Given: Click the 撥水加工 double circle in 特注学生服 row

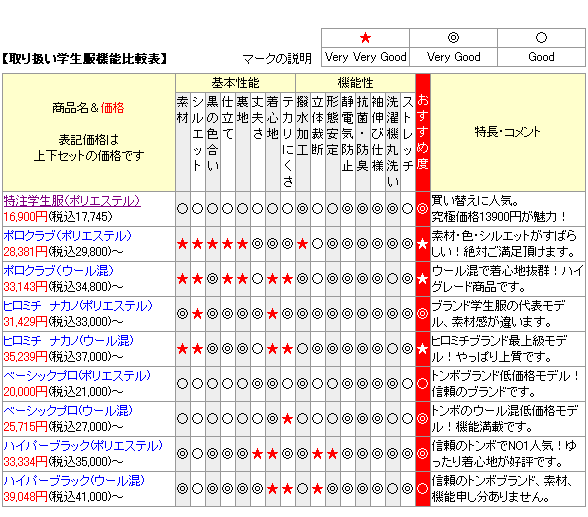Looking at the screenshot, I should coord(303,209).
